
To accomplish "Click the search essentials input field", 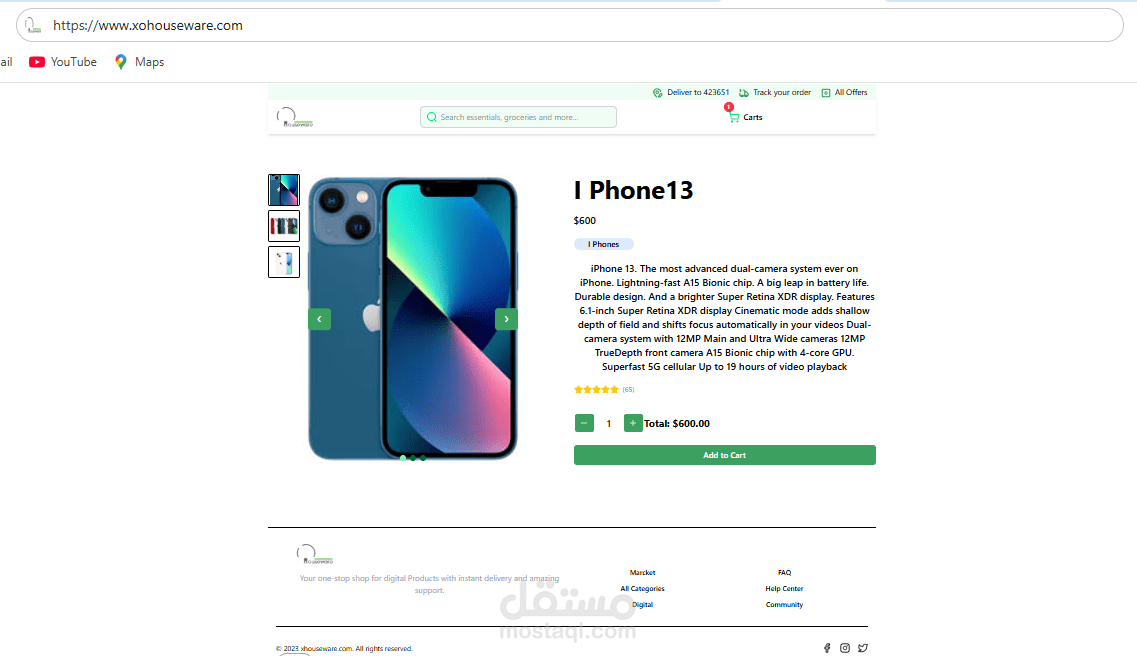I will (x=518, y=117).
